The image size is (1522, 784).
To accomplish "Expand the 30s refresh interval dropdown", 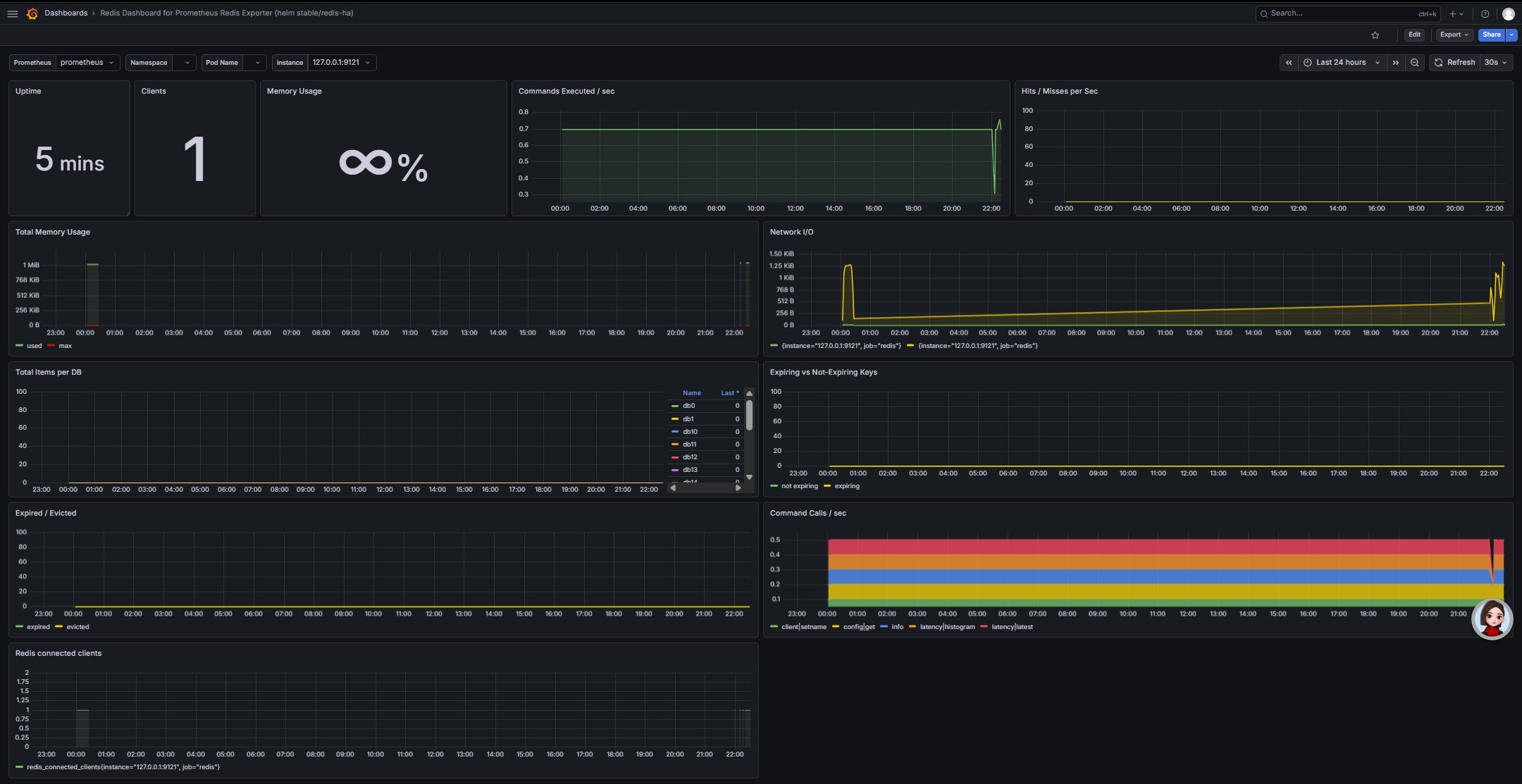I will pyautogui.click(x=1496, y=63).
